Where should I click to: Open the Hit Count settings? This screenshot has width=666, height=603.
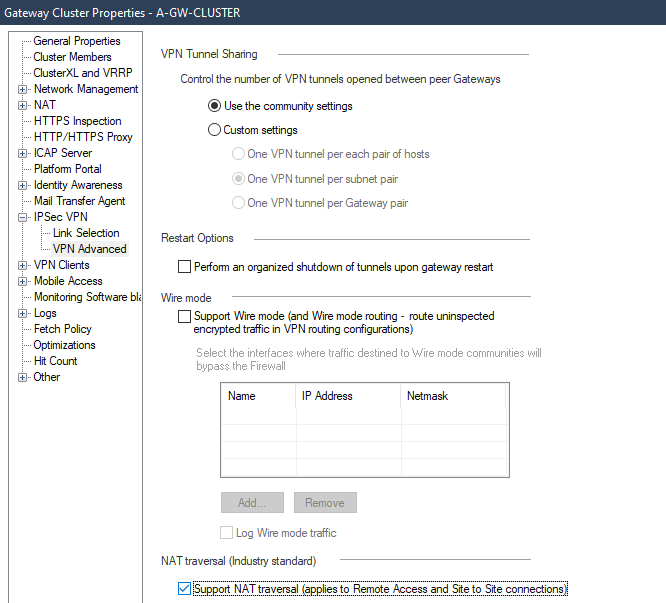point(55,361)
